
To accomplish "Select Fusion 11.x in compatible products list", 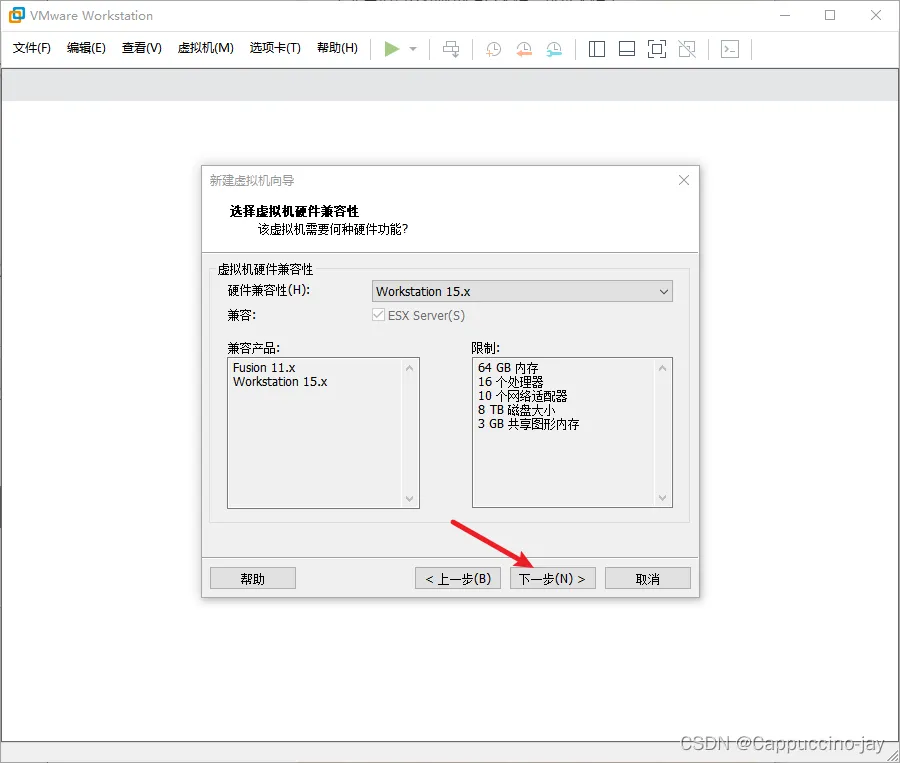I will (x=264, y=367).
